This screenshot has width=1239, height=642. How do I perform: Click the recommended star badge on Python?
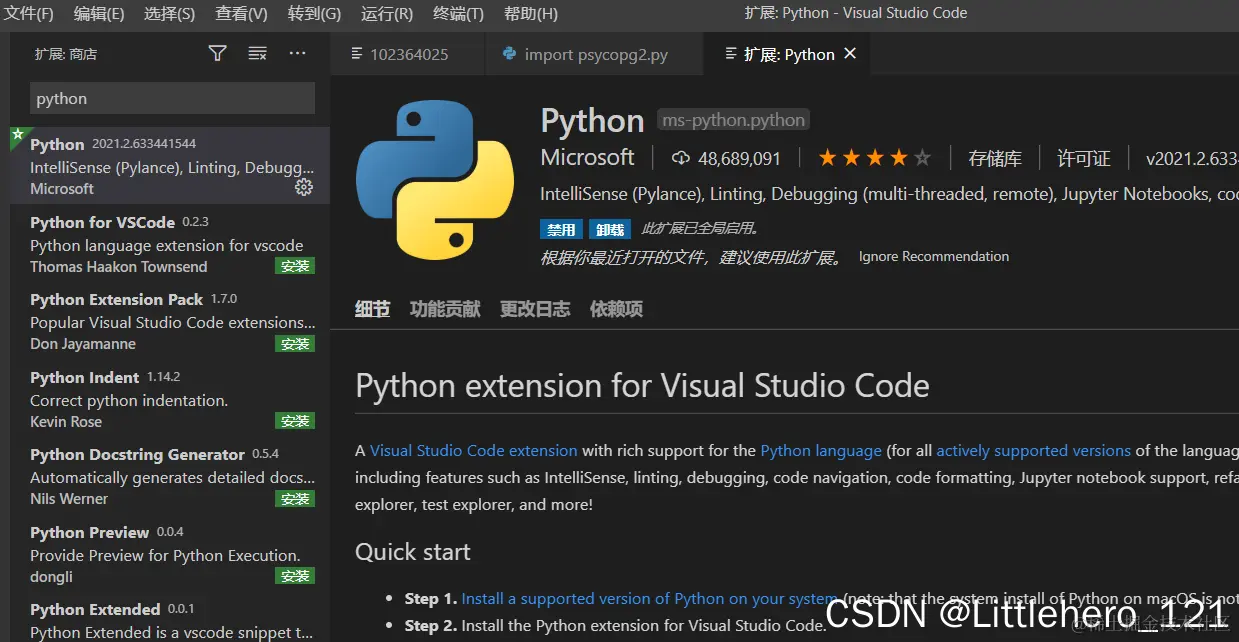(17, 135)
